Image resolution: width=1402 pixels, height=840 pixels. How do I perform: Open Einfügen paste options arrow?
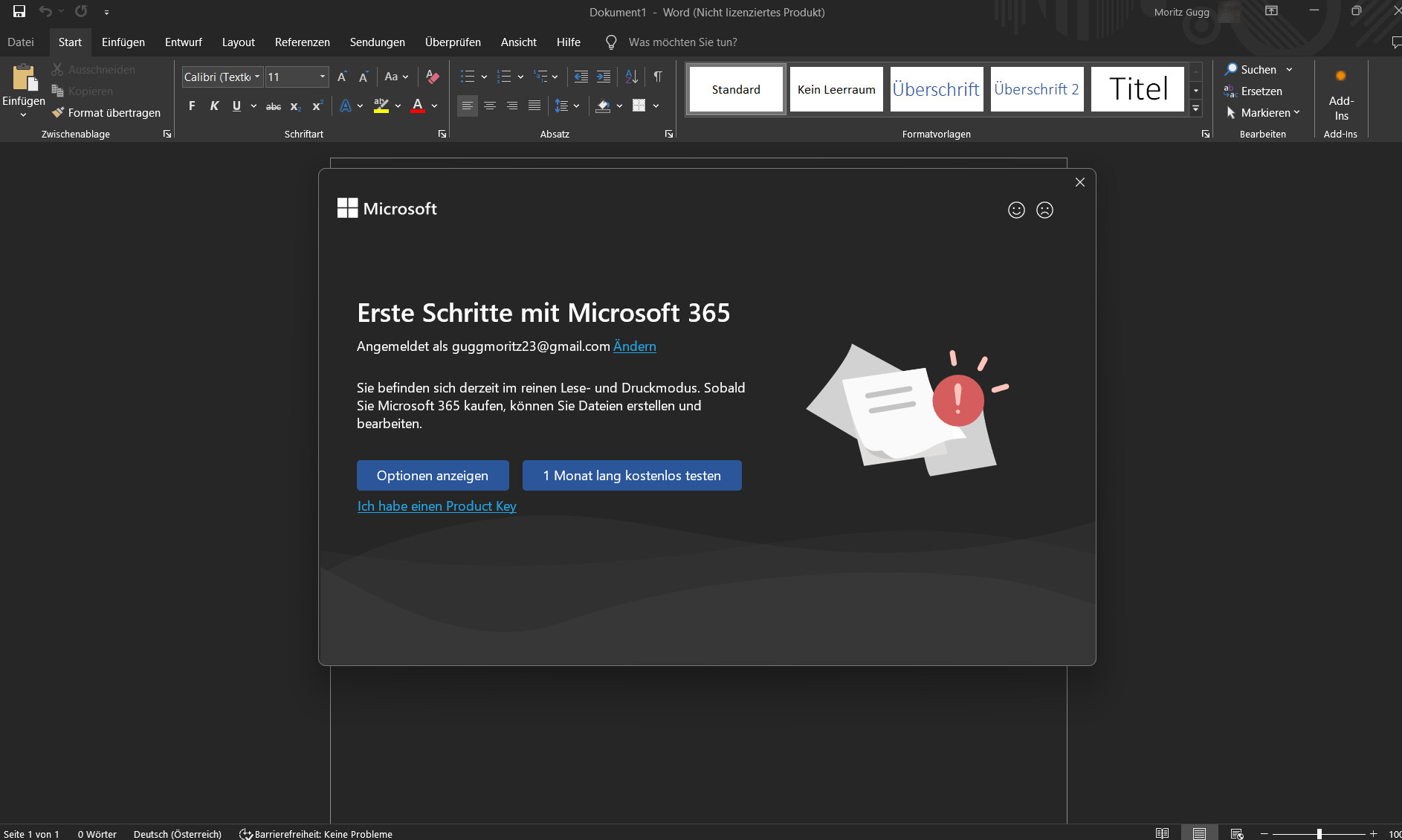click(23, 115)
